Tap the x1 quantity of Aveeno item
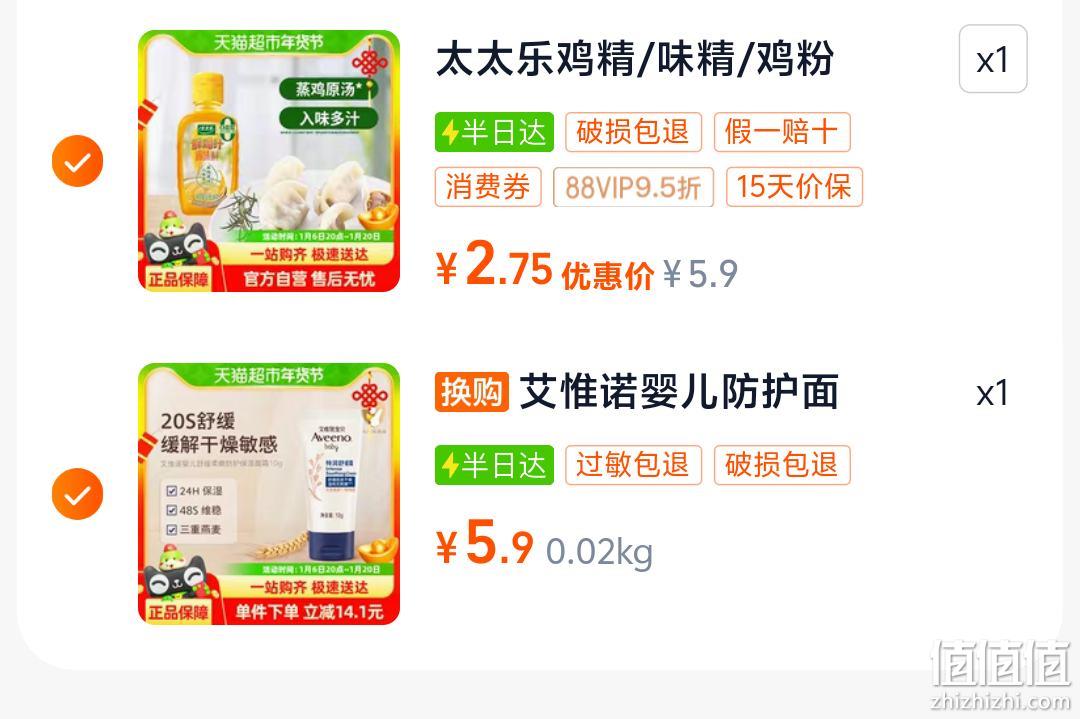 [x=993, y=393]
